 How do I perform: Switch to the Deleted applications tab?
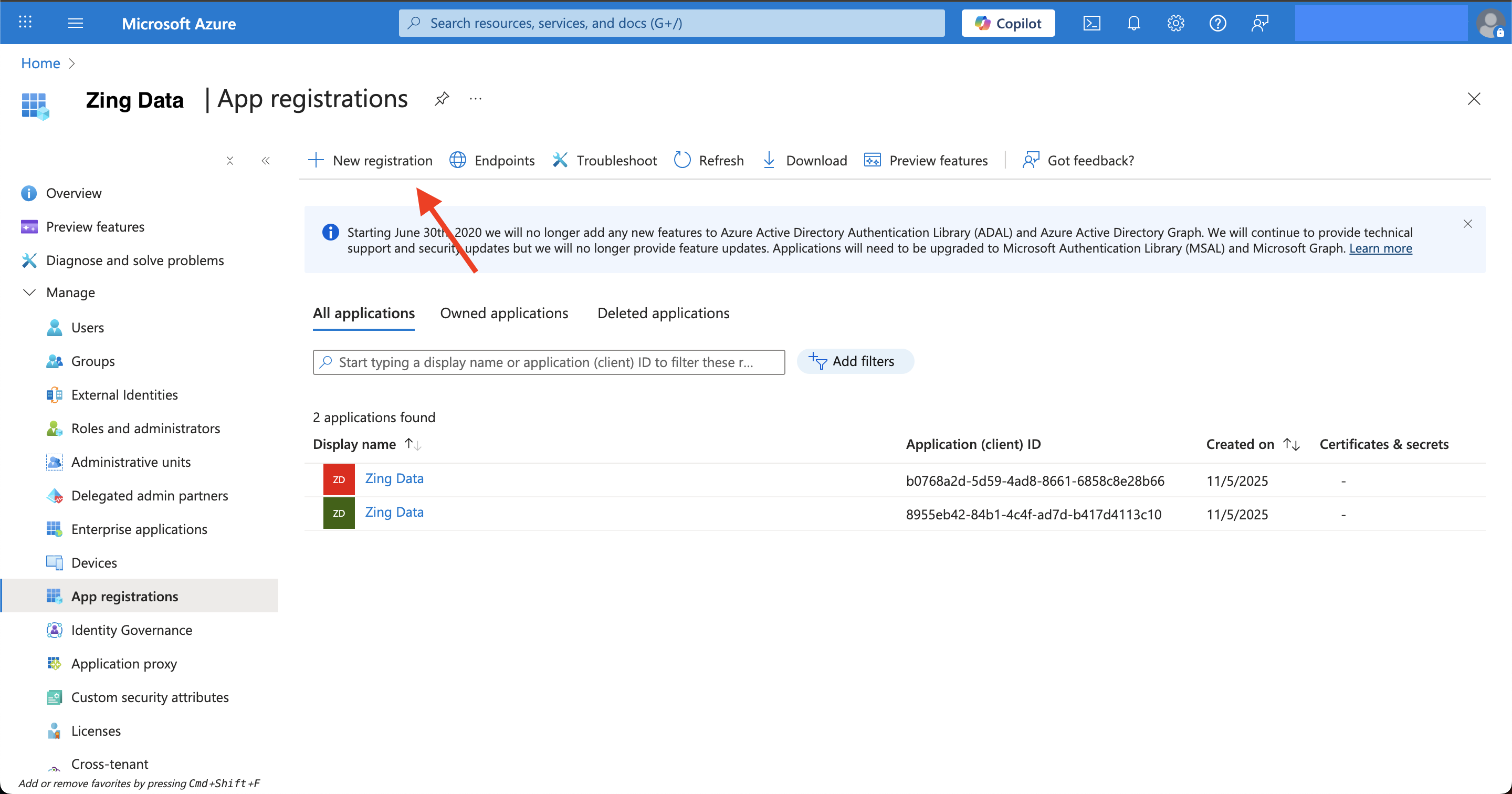click(663, 313)
